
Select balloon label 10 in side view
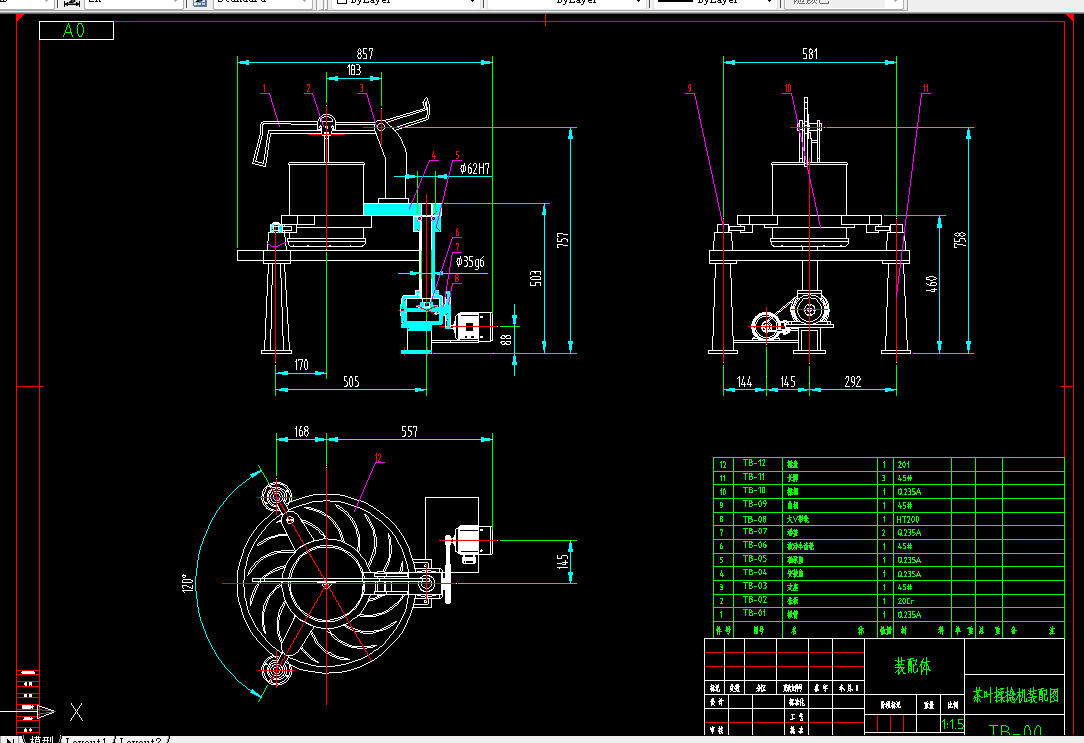787,88
